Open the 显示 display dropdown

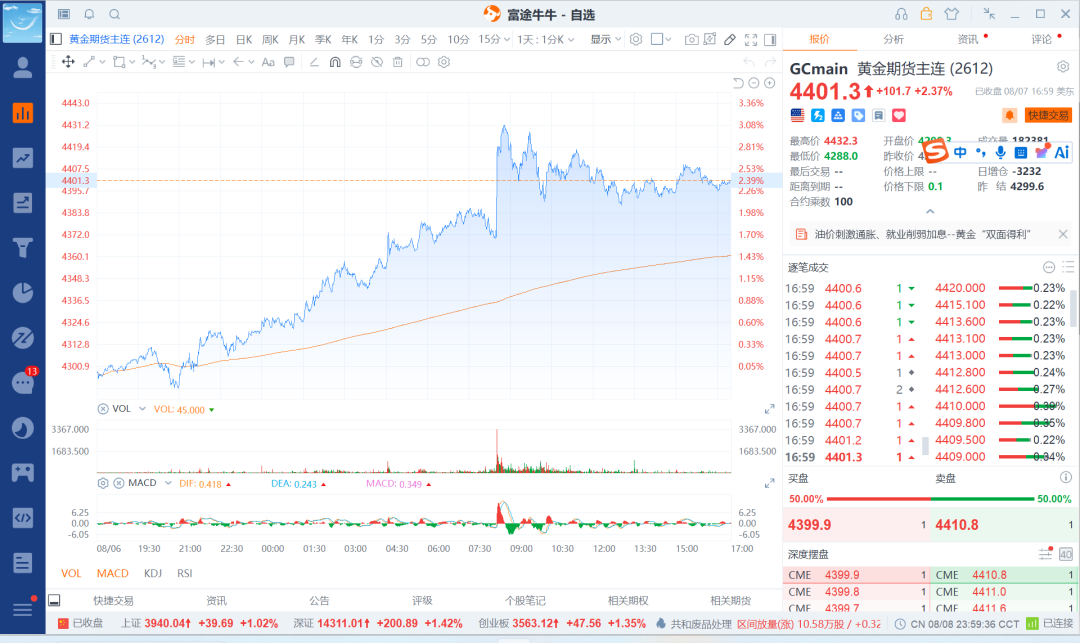tap(606, 39)
